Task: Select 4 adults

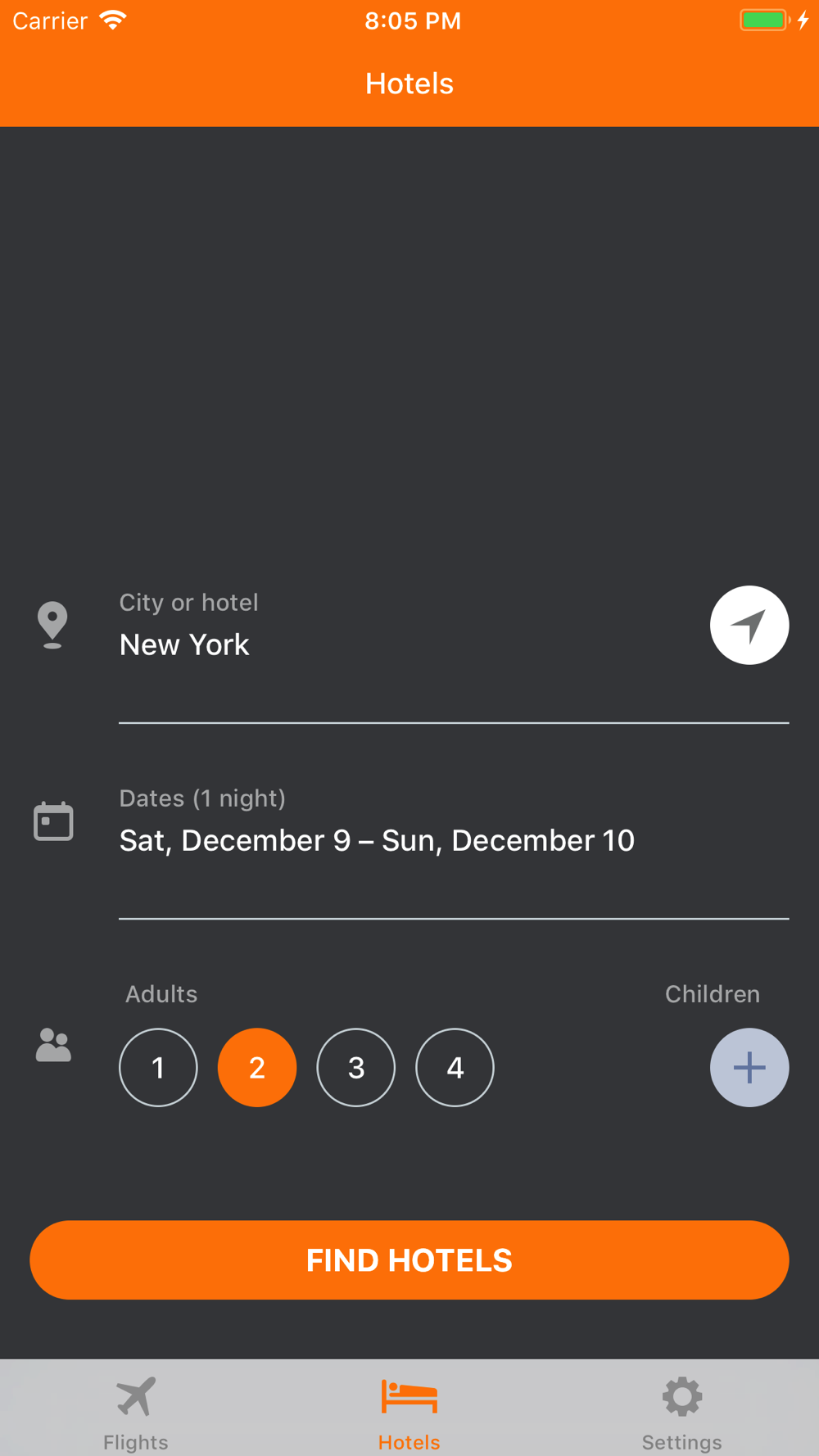Action: pyautogui.click(x=455, y=1067)
